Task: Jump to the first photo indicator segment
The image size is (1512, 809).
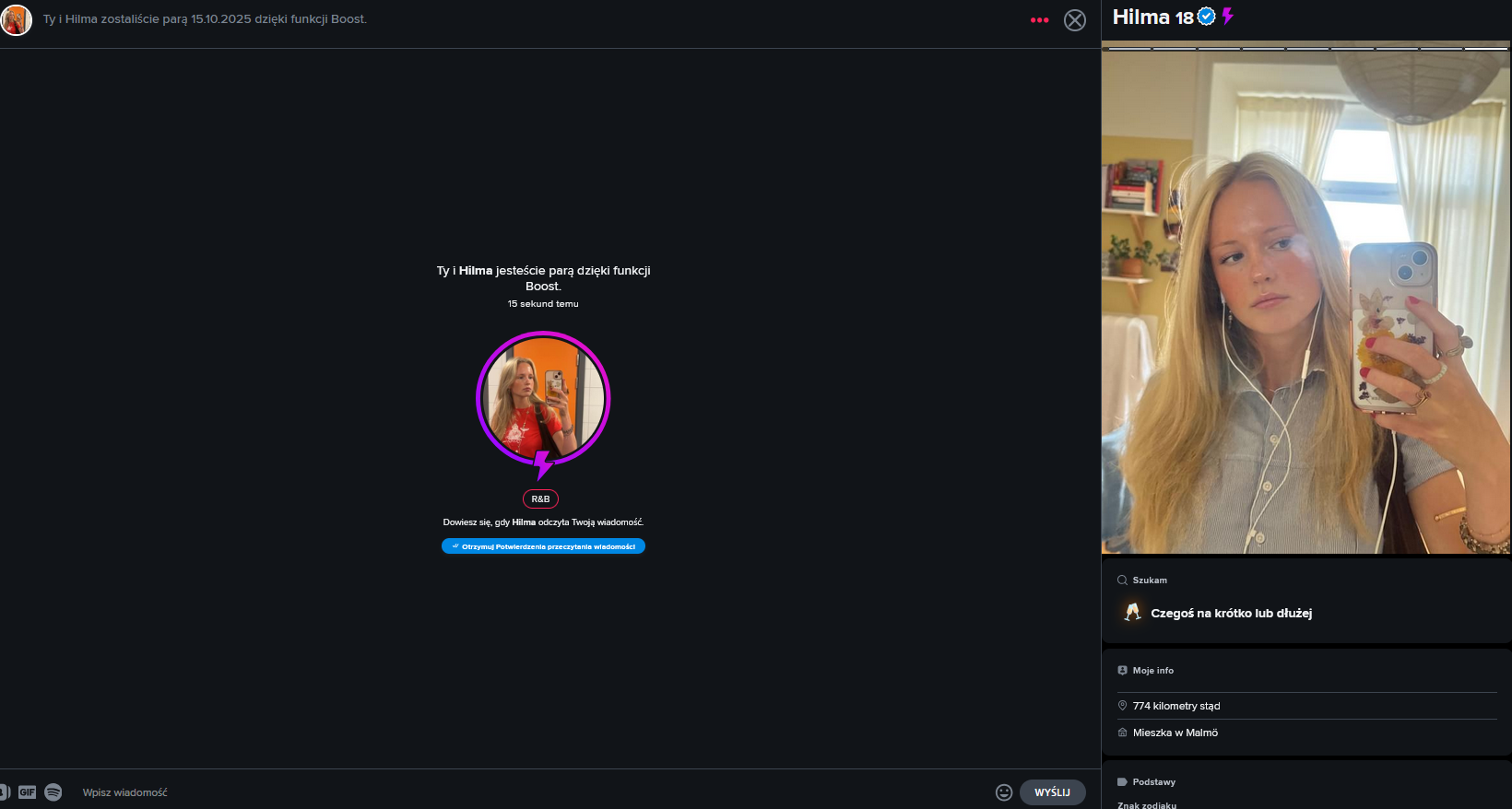Action: [x=1130, y=48]
